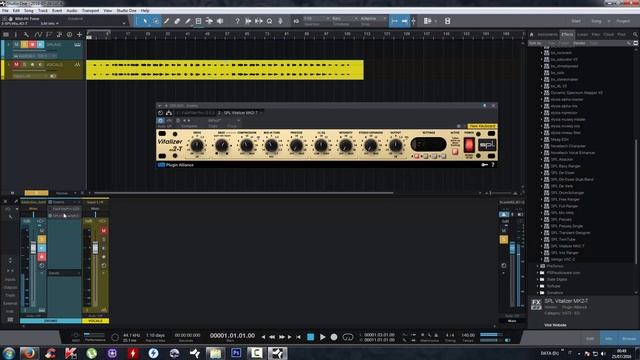This screenshot has width=640, height=360.
Task: Switch to the Effects browser tab
Action: [567, 35]
